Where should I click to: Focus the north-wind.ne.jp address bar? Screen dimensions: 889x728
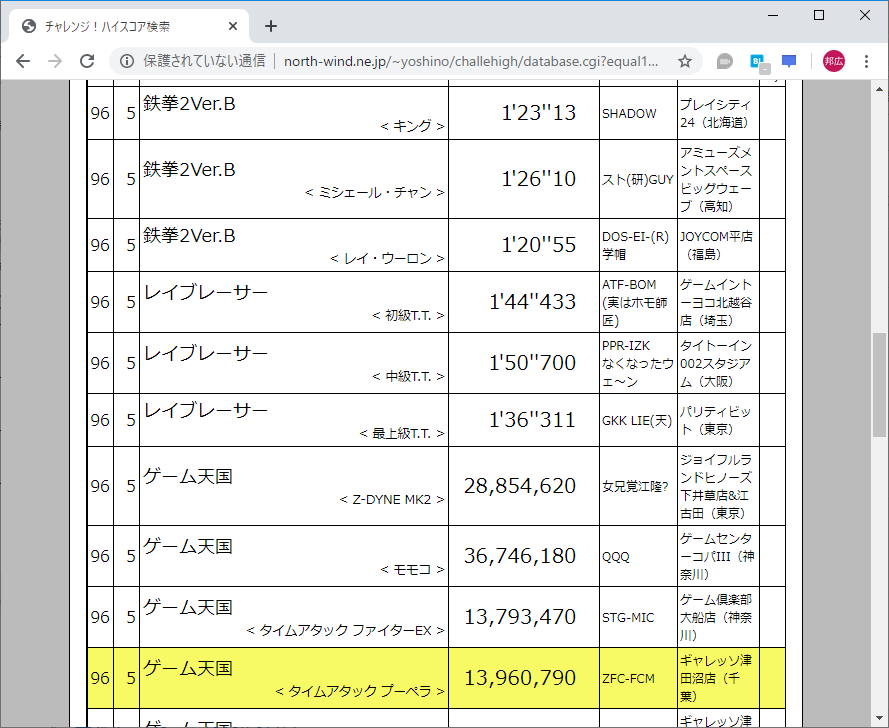(471, 61)
